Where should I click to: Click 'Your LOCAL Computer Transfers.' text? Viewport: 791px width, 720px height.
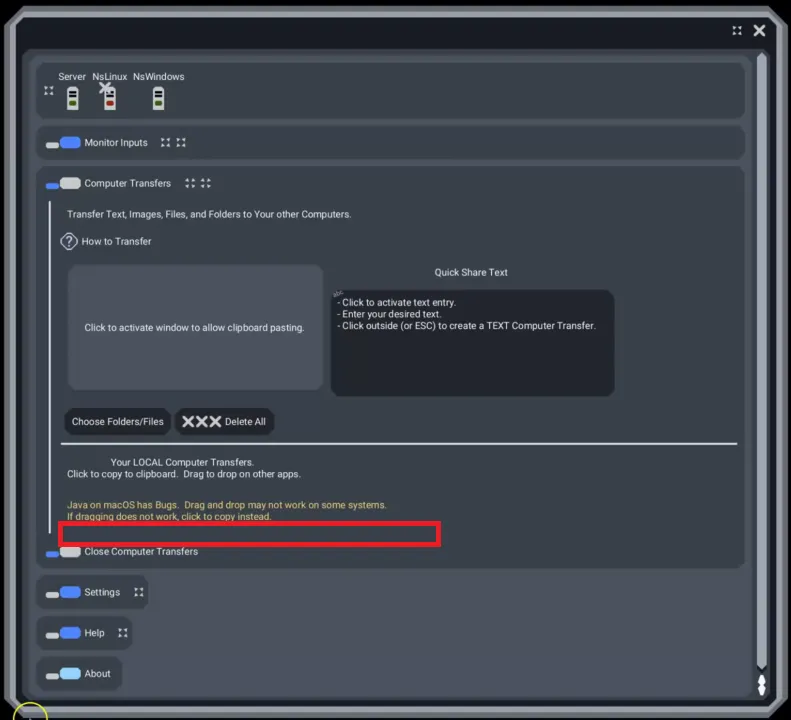click(x=182, y=462)
